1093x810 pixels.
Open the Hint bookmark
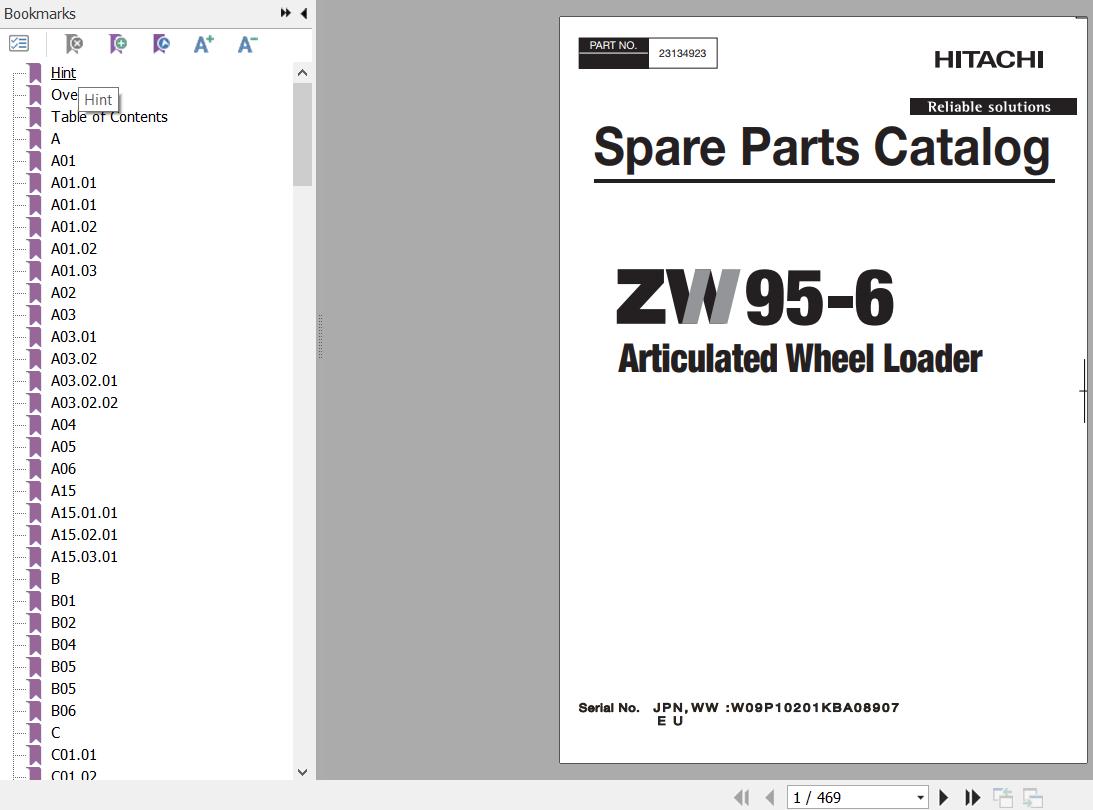(x=63, y=72)
